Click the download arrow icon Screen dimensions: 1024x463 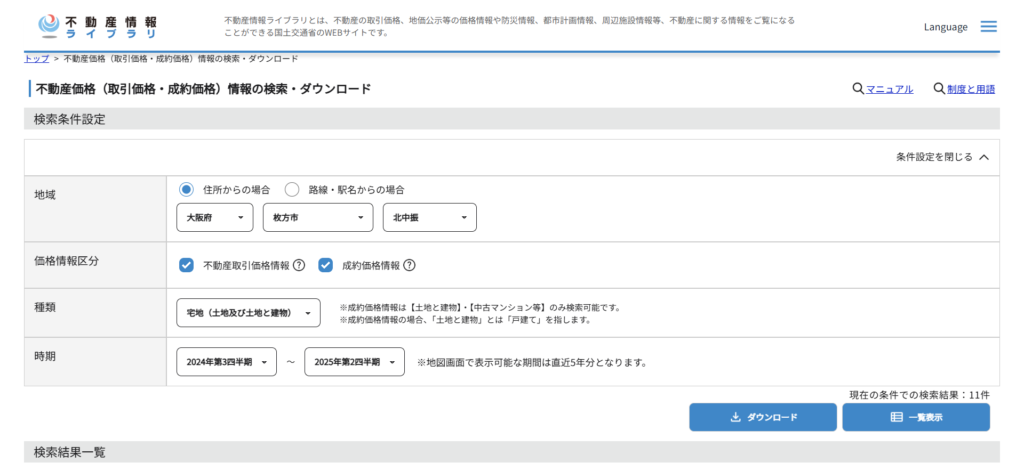pos(735,417)
